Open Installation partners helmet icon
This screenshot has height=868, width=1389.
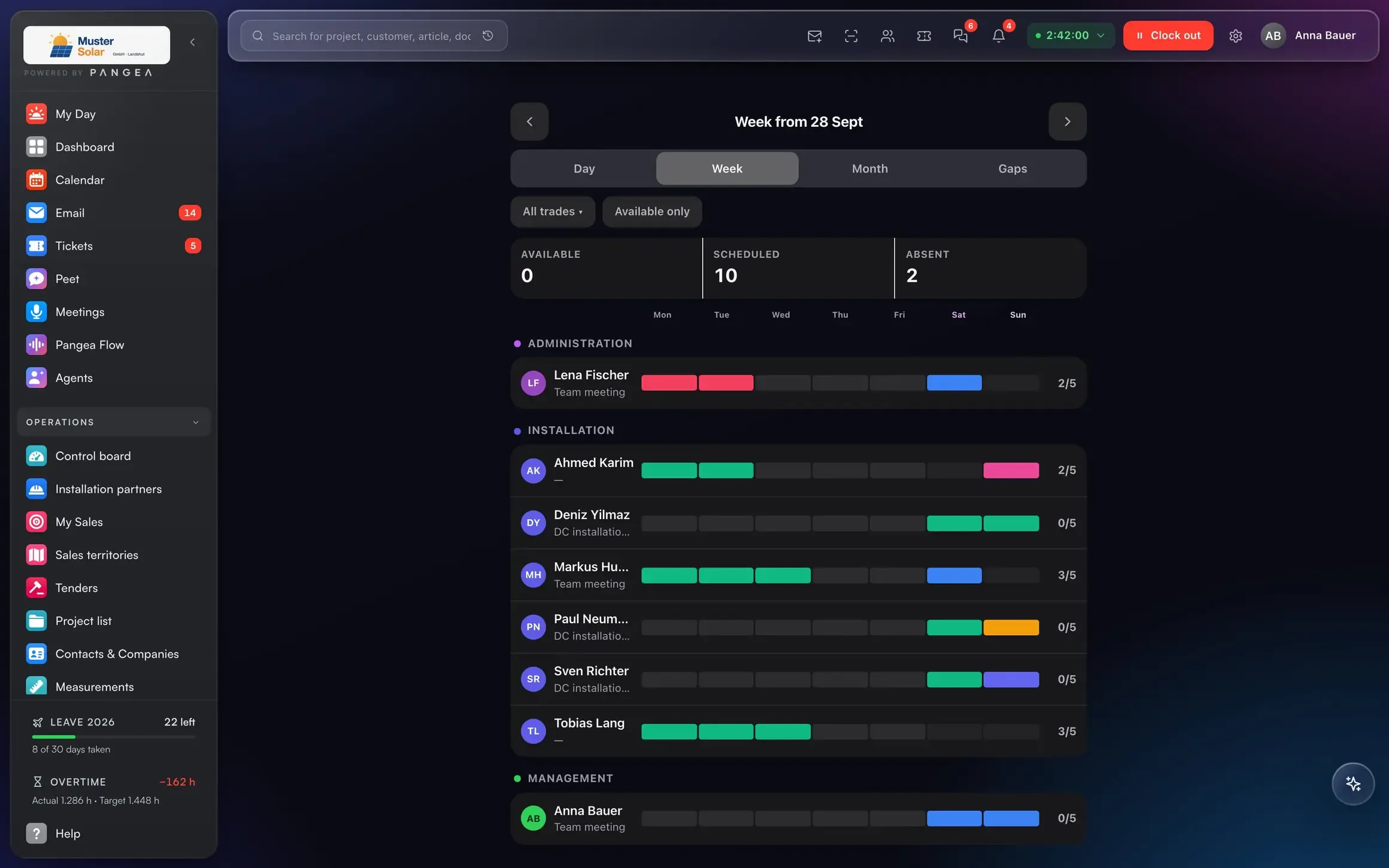click(37, 488)
